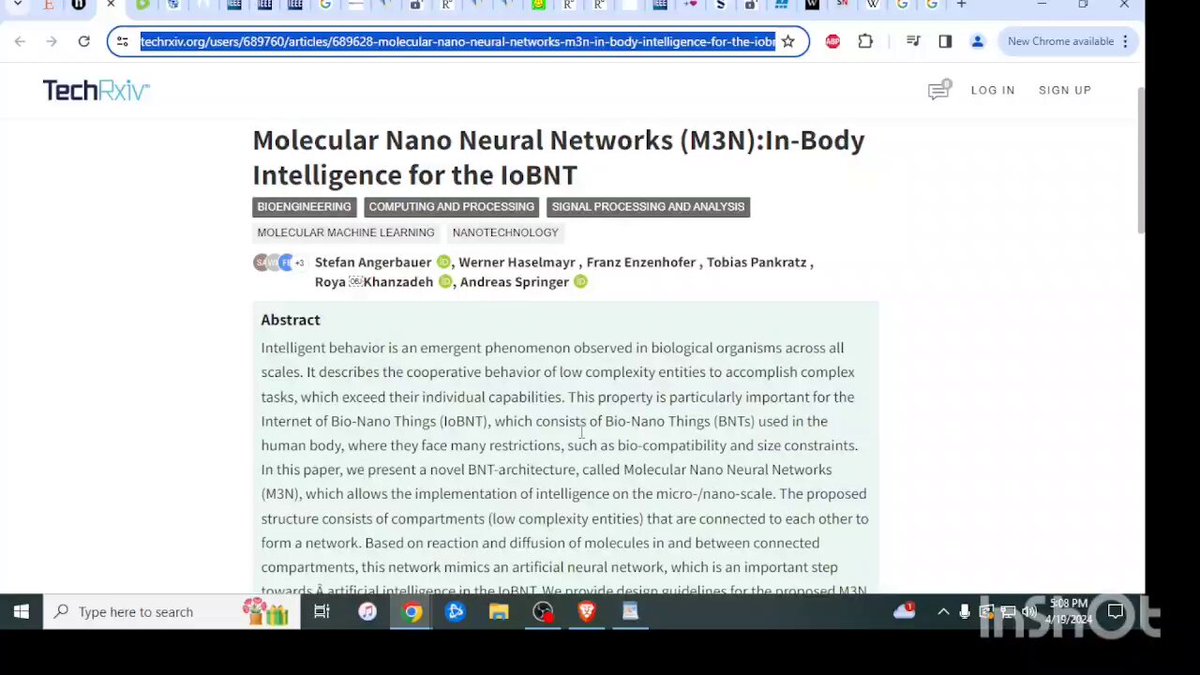1200x675 pixels.
Task: Toggle the Chrome side panel
Action: coord(945,42)
